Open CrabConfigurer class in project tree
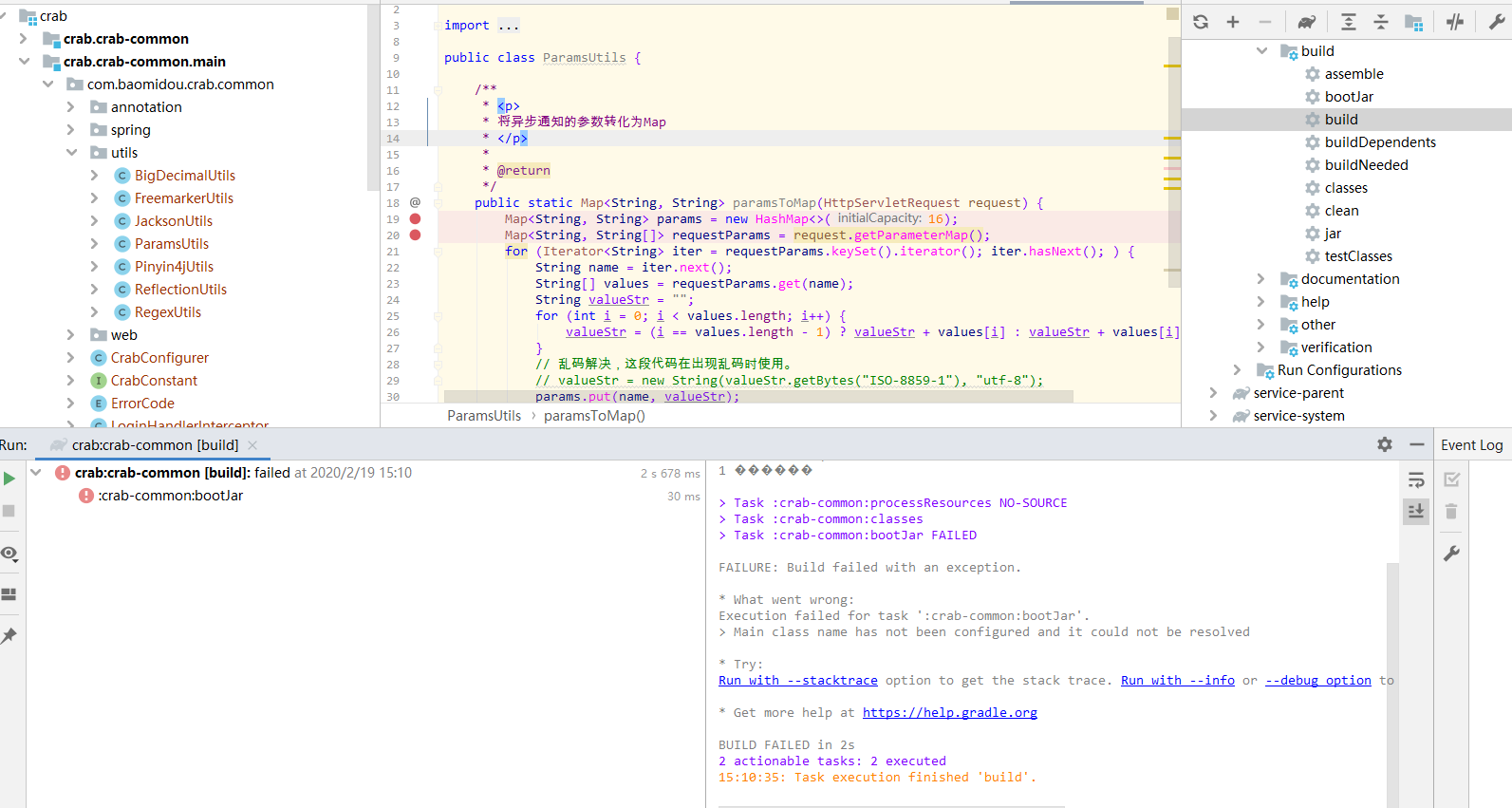 (x=159, y=358)
